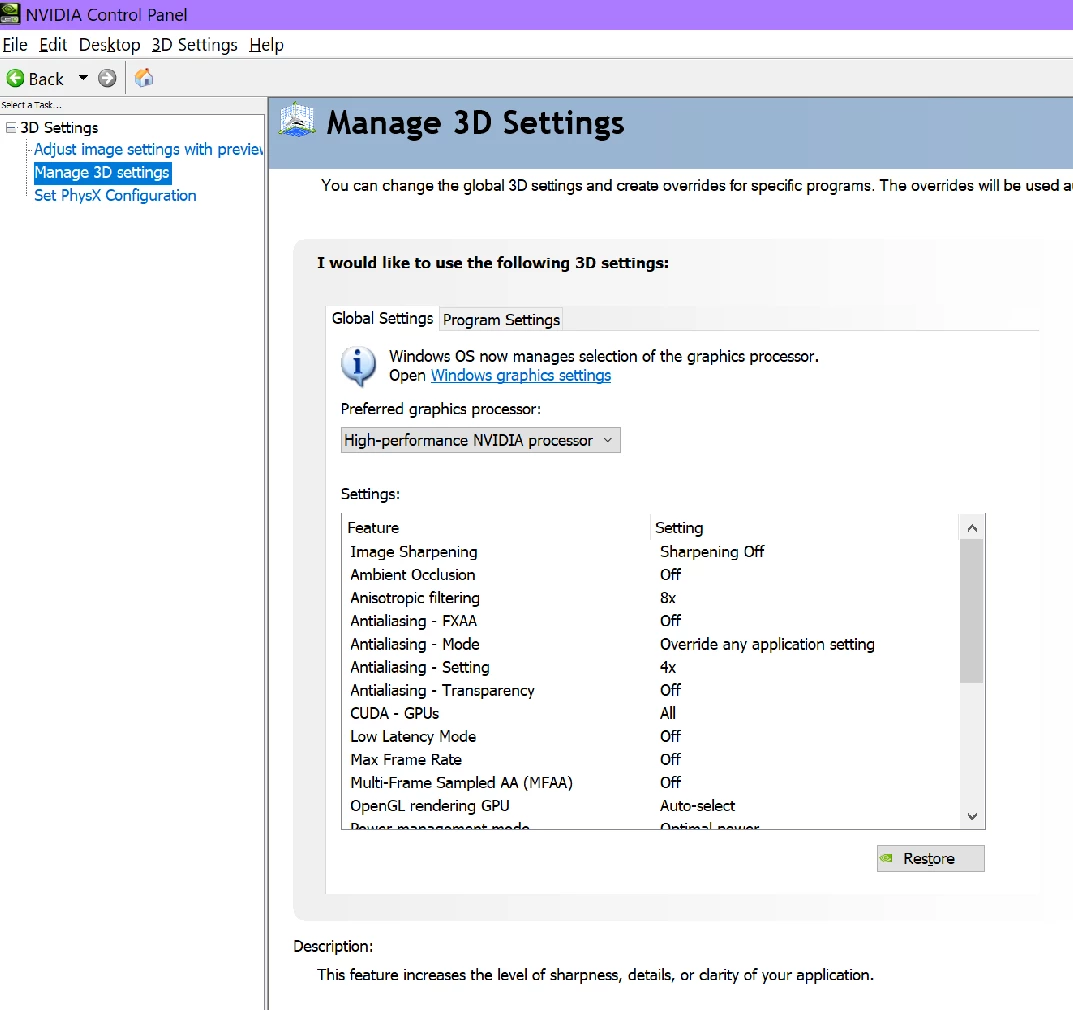This screenshot has width=1073, height=1010.
Task: Select the Antialiasing - Transparency row
Action: (x=650, y=690)
